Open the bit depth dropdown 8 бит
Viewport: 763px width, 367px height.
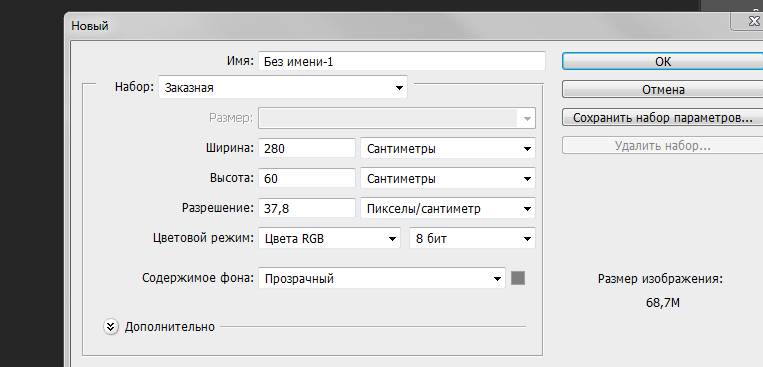click(472, 239)
